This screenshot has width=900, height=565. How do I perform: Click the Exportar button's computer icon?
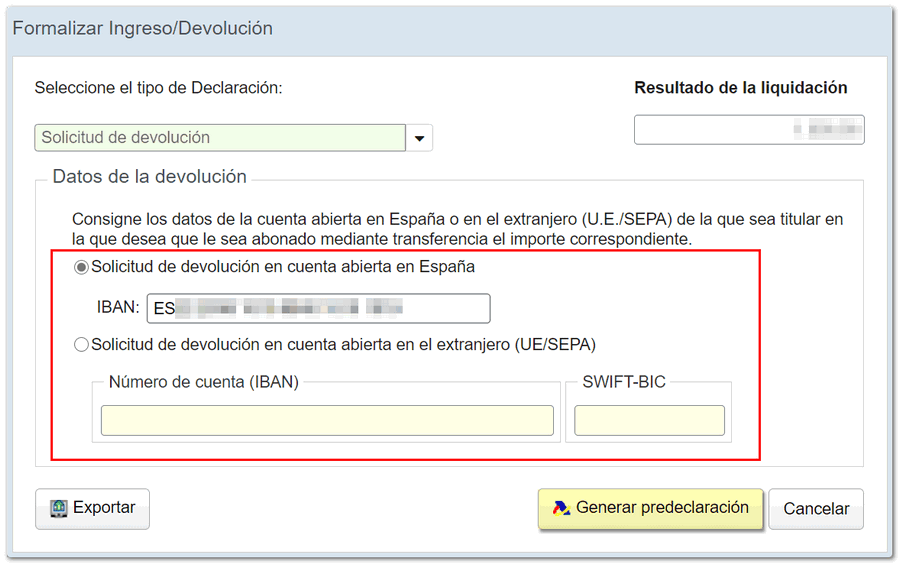point(60,508)
